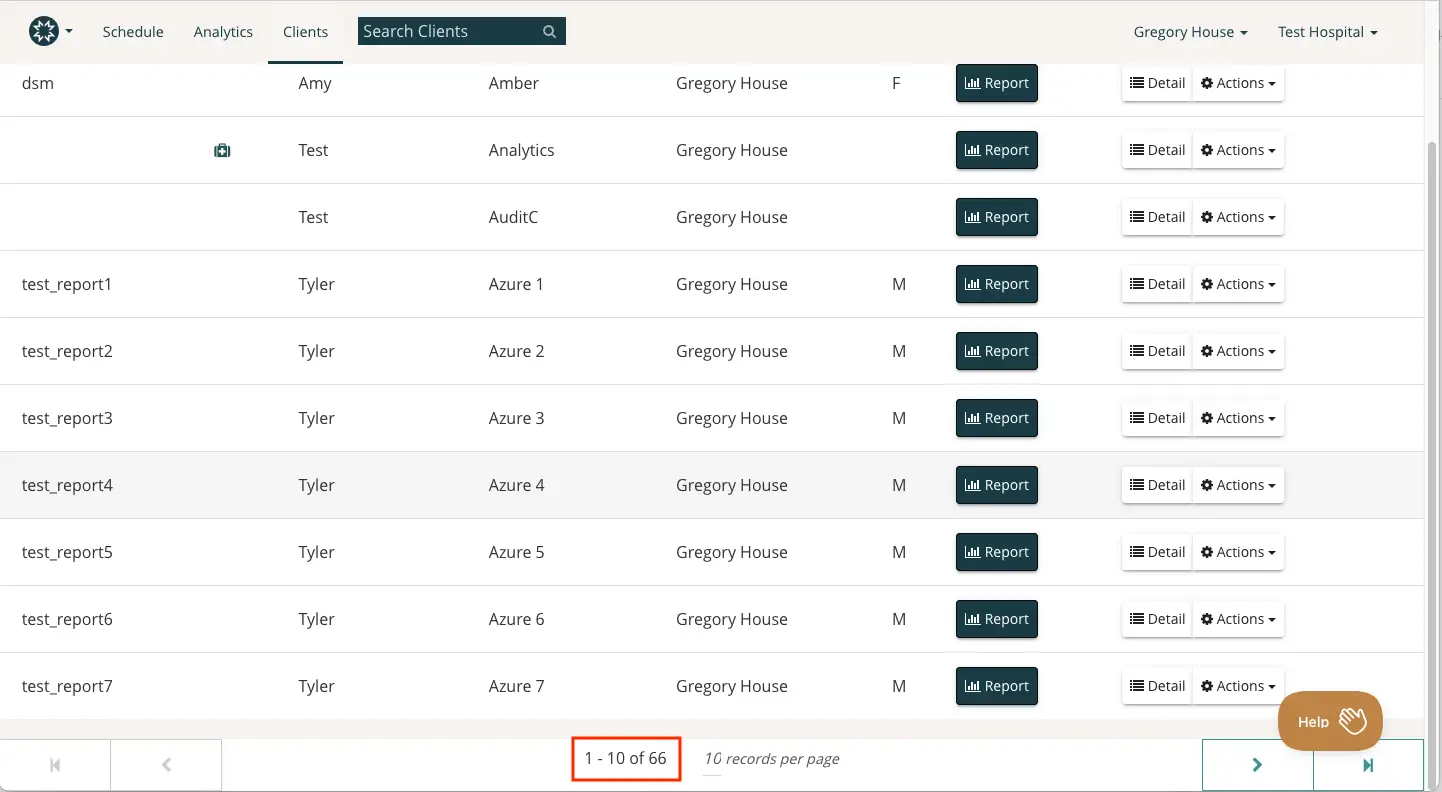
Task: Click the previous page left arrow
Action: coord(166,764)
